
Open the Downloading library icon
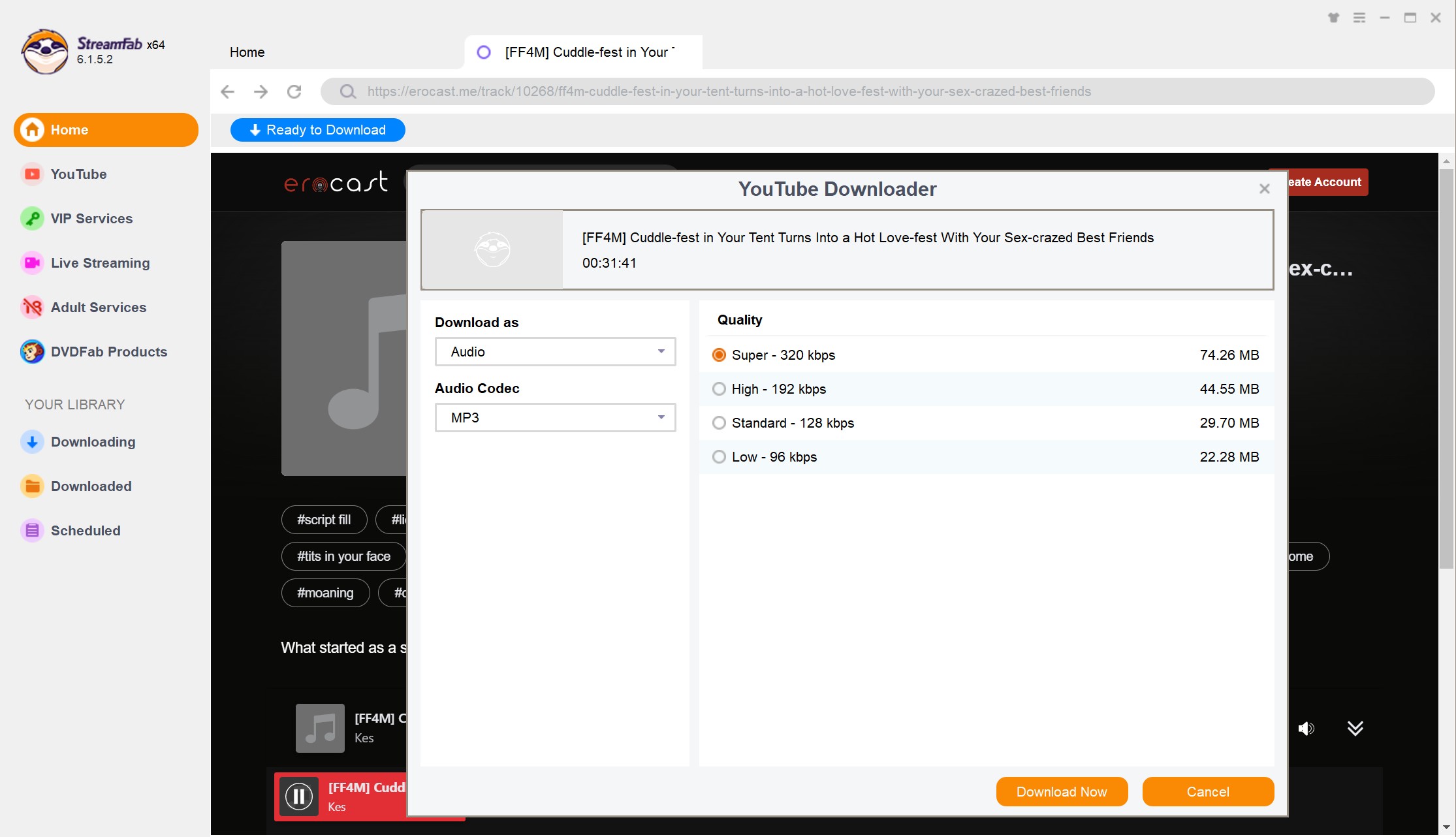click(x=32, y=442)
